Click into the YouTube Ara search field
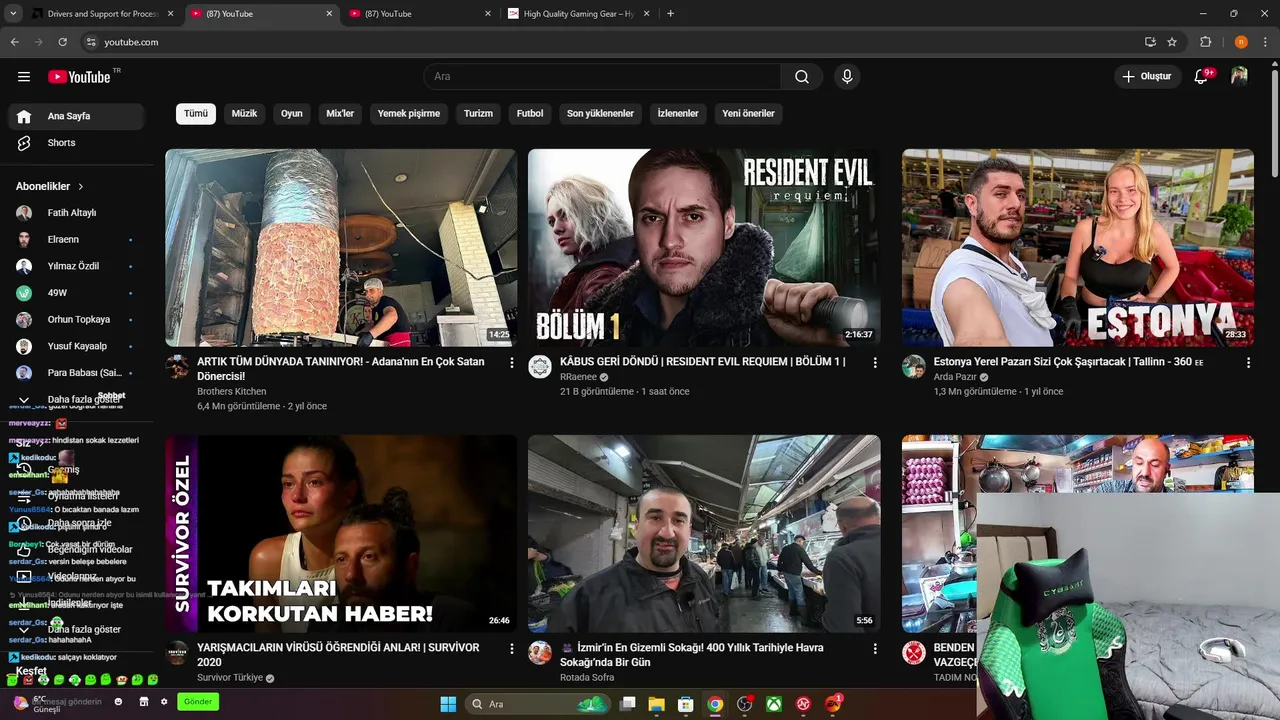 coord(602,77)
